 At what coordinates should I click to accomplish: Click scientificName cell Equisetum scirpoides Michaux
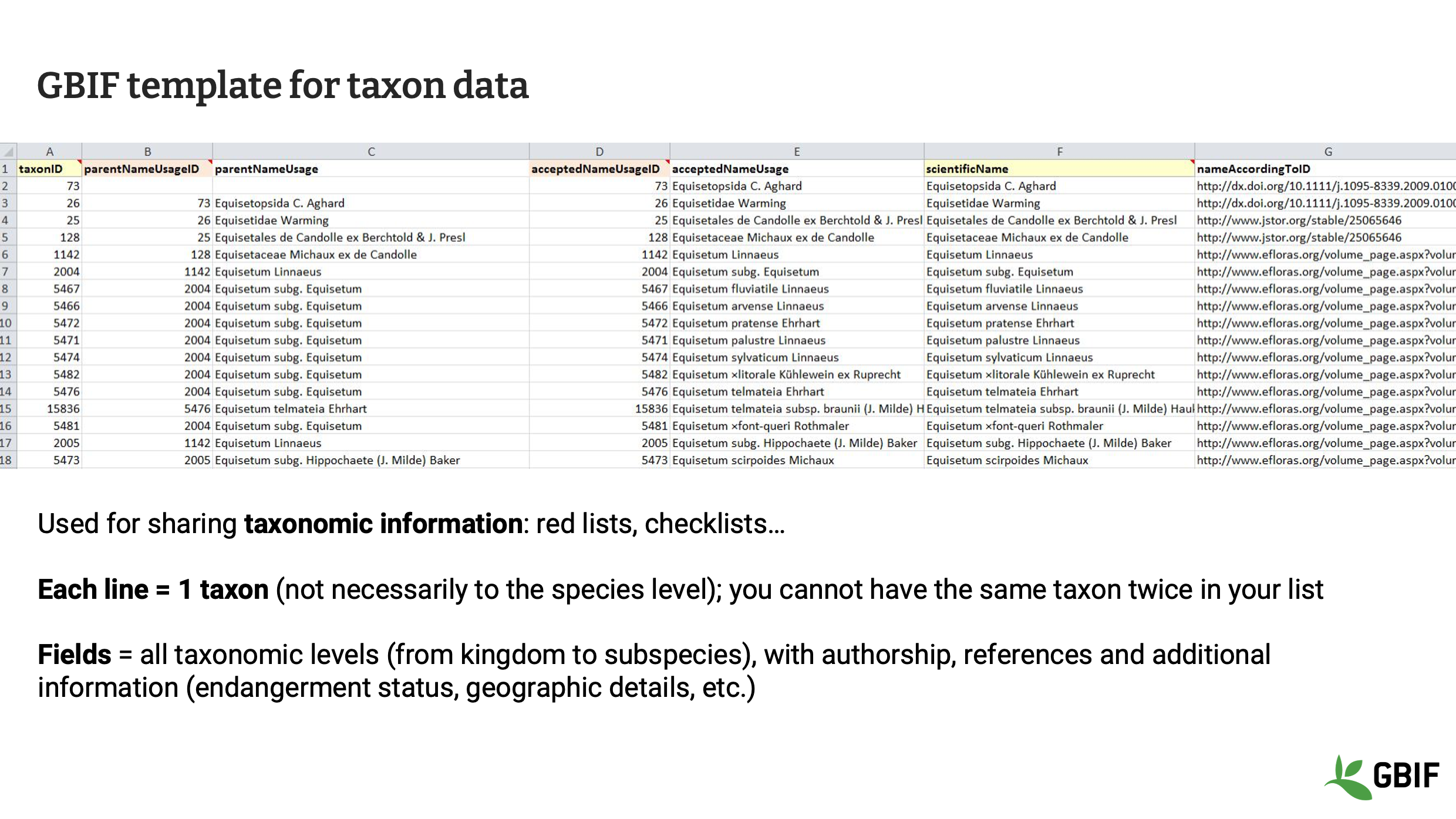coord(1059,460)
